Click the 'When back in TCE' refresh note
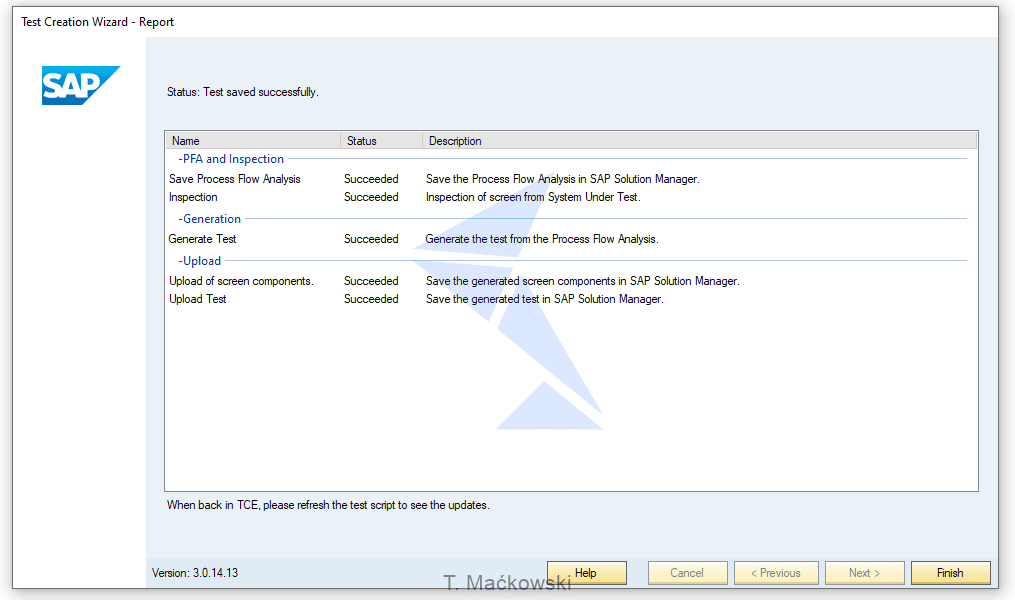This screenshot has width=1015, height=600. (x=328, y=505)
